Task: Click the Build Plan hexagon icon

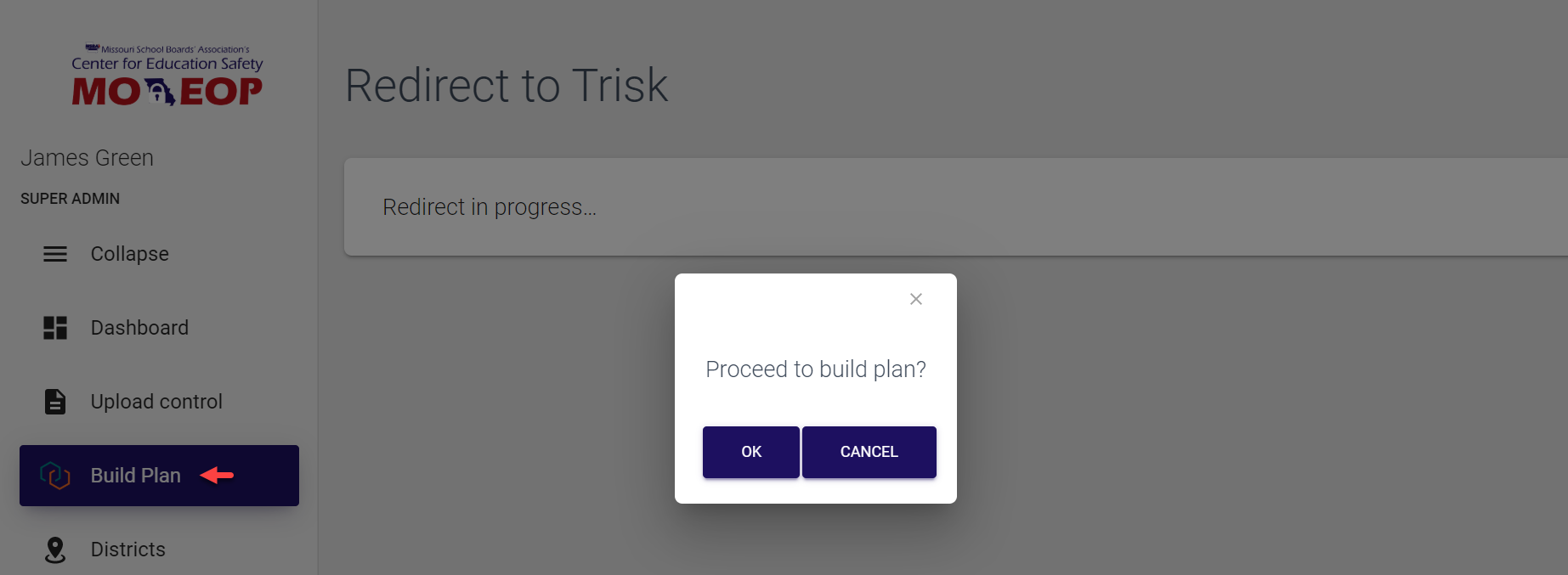Action: [55, 476]
